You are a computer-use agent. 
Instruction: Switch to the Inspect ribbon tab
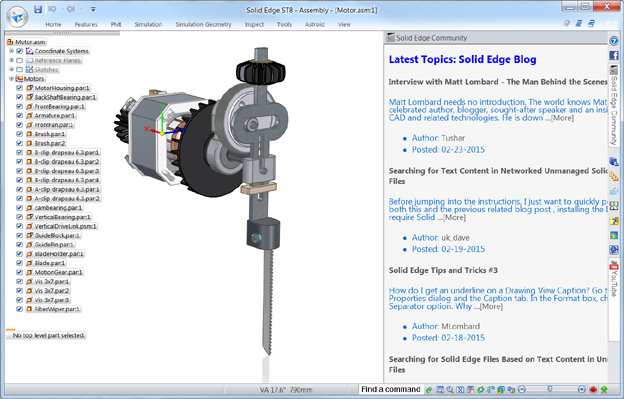point(254,24)
